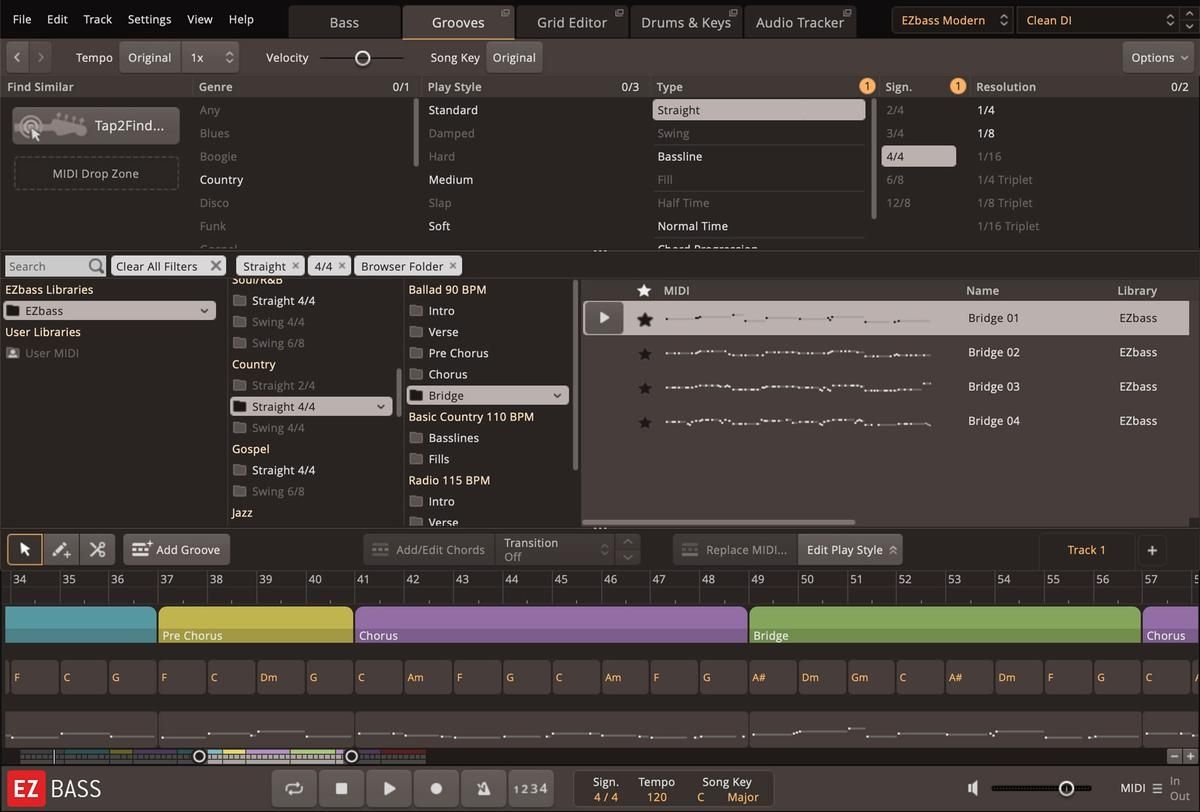
Task: Select the pencil draw tool
Action: pos(61,549)
